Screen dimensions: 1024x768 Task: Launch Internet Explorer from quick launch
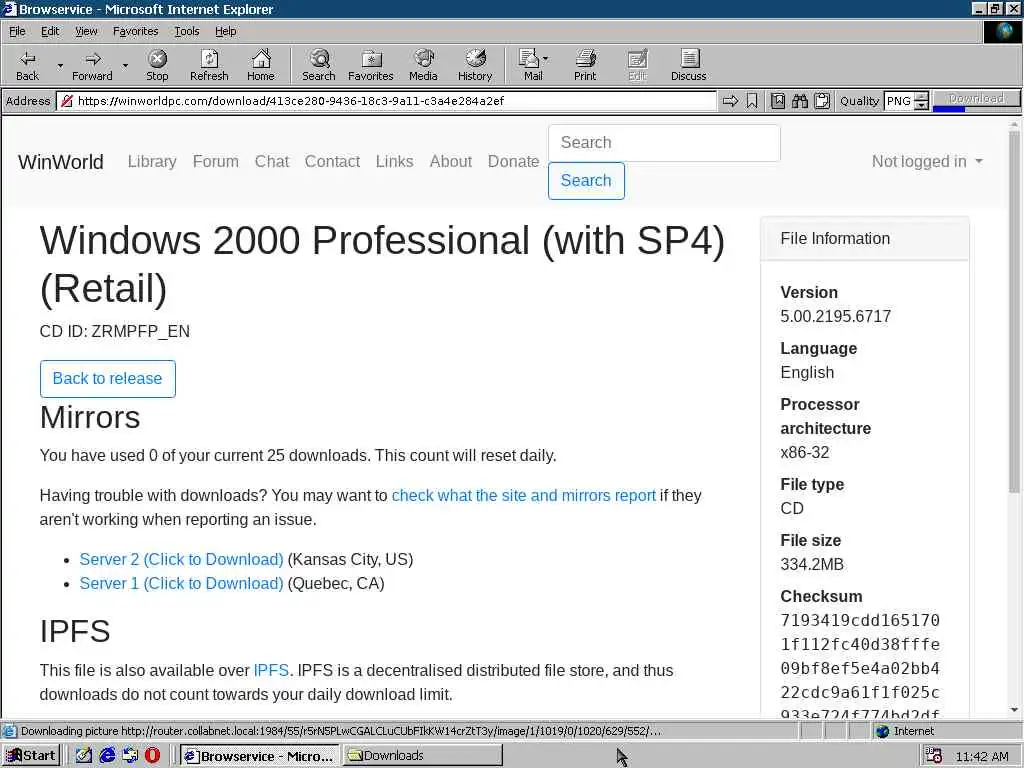click(107, 756)
